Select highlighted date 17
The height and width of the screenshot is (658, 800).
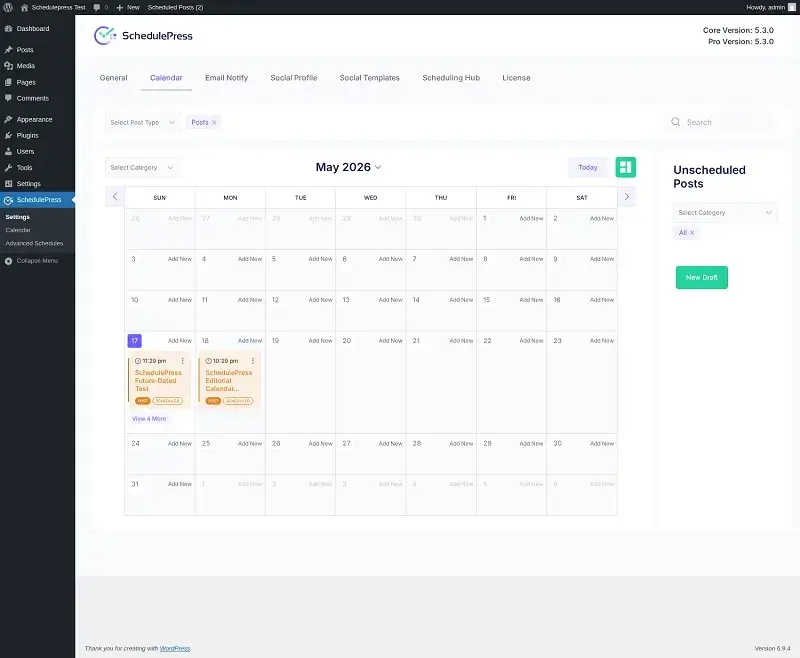(134, 341)
